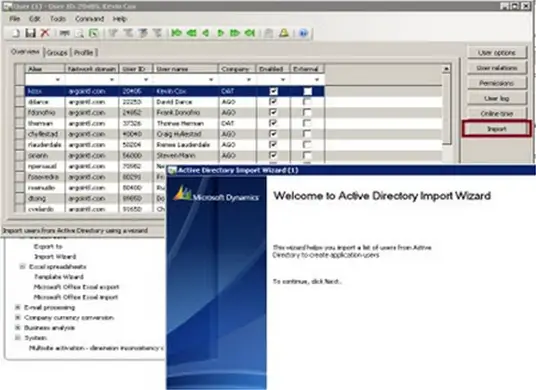Click the New record toolbar icon
The image size is (536, 390).
(16, 33)
